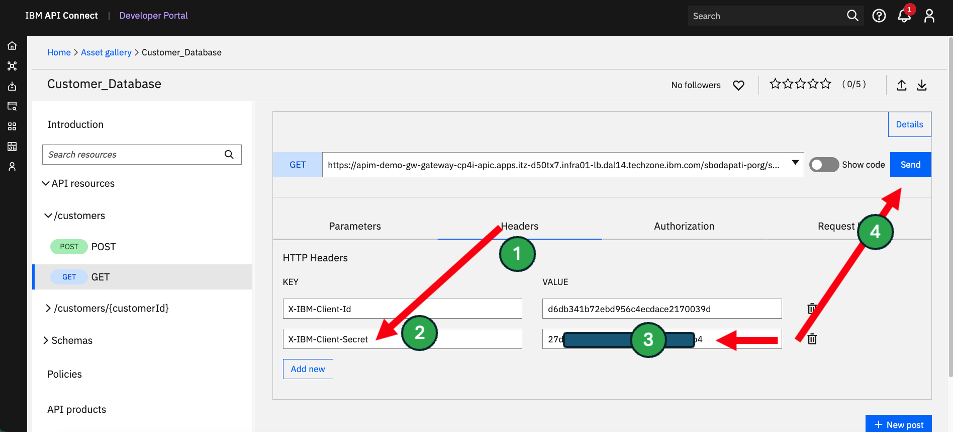
Task: Open the Home icon in left sidebar
Action: pyautogui.click(x=12, y=46)
